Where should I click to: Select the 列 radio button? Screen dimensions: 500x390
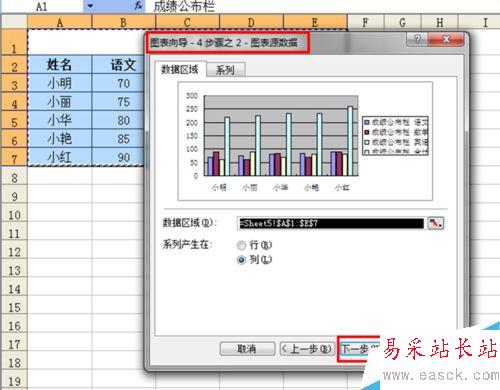tap(241, 260)
